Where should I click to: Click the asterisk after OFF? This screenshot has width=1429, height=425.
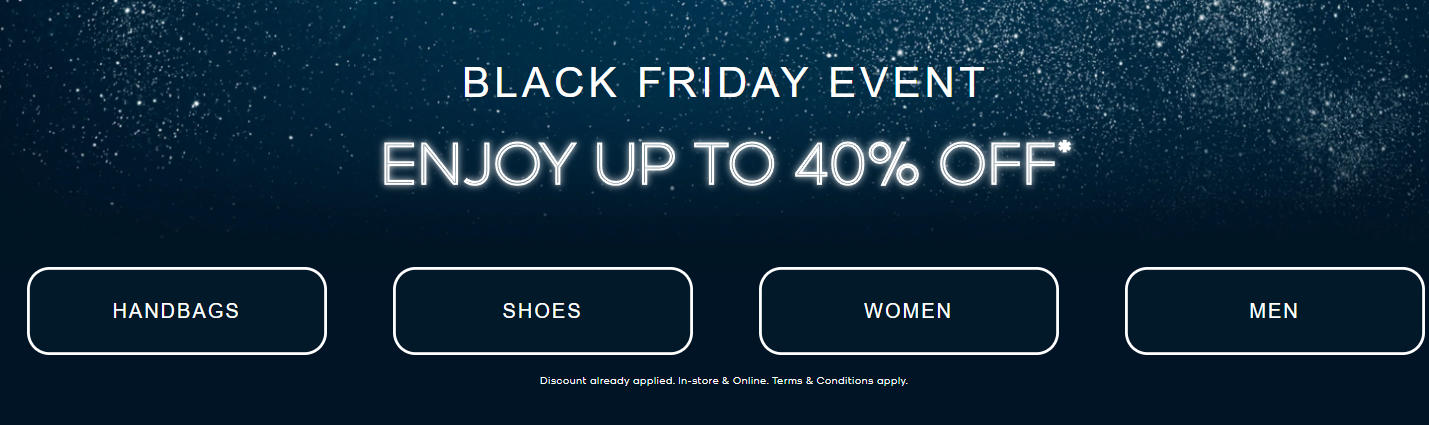click(x=1064, y=148)
